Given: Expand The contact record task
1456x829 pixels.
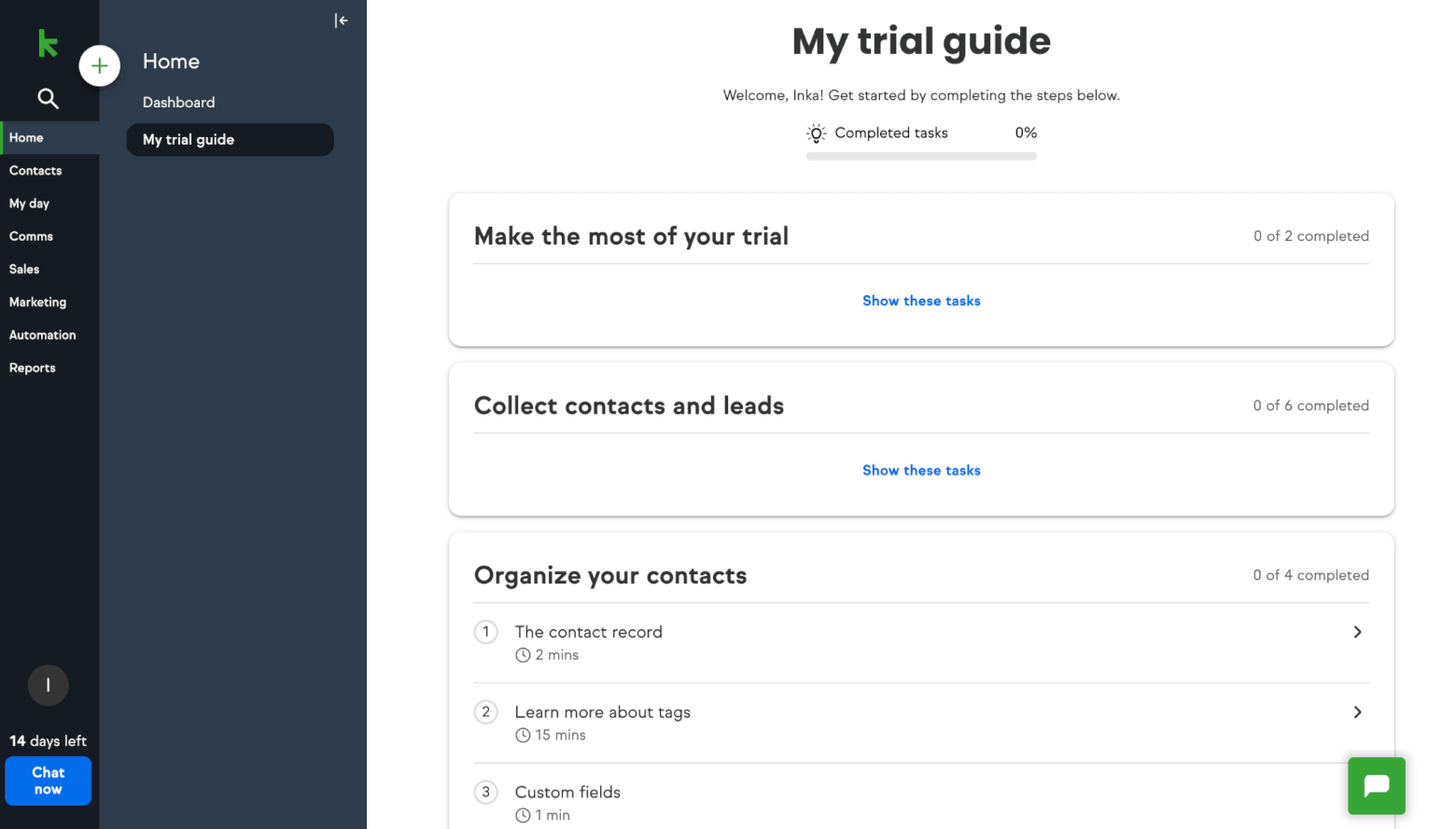Looking at the screenshot, I should 1358,632.
